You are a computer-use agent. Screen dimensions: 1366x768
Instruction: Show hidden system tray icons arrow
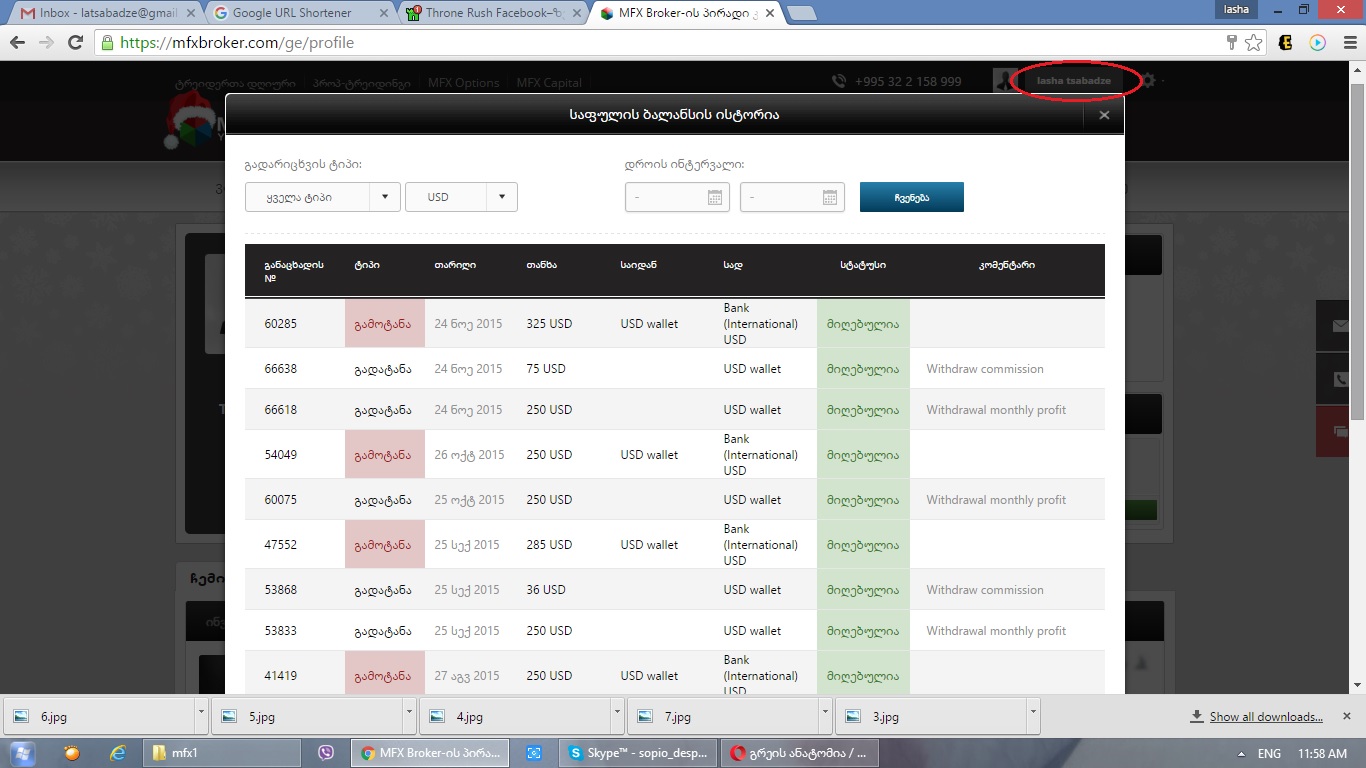click(1241, 754)
